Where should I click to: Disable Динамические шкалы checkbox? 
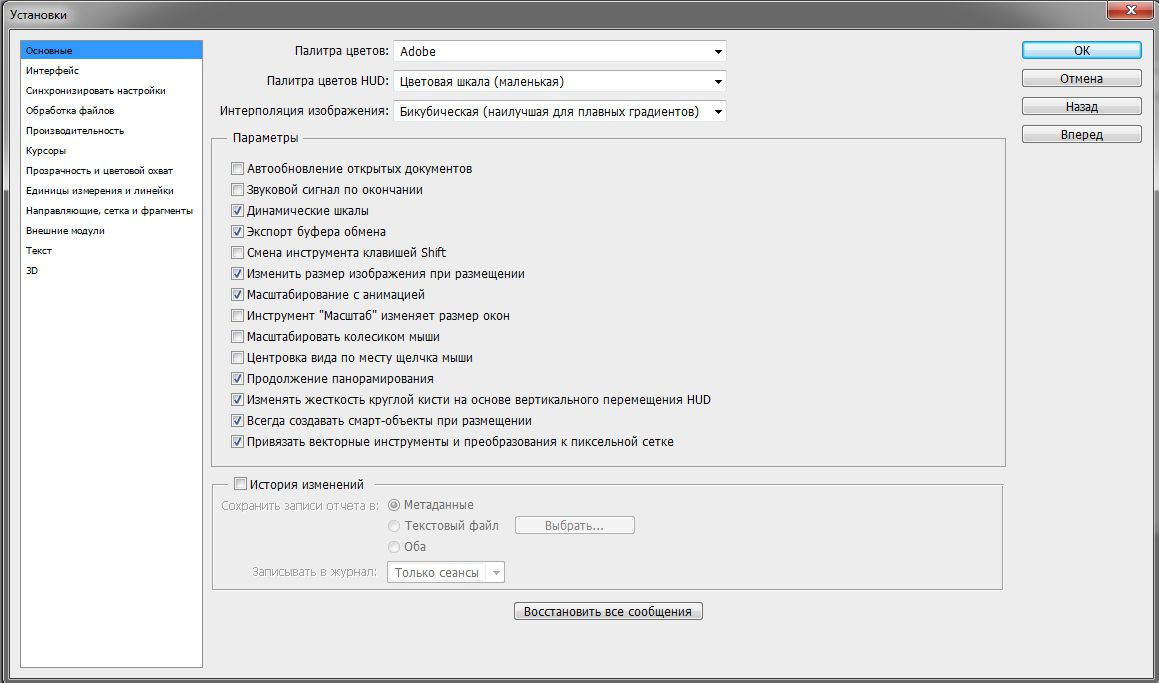[238, 211]
